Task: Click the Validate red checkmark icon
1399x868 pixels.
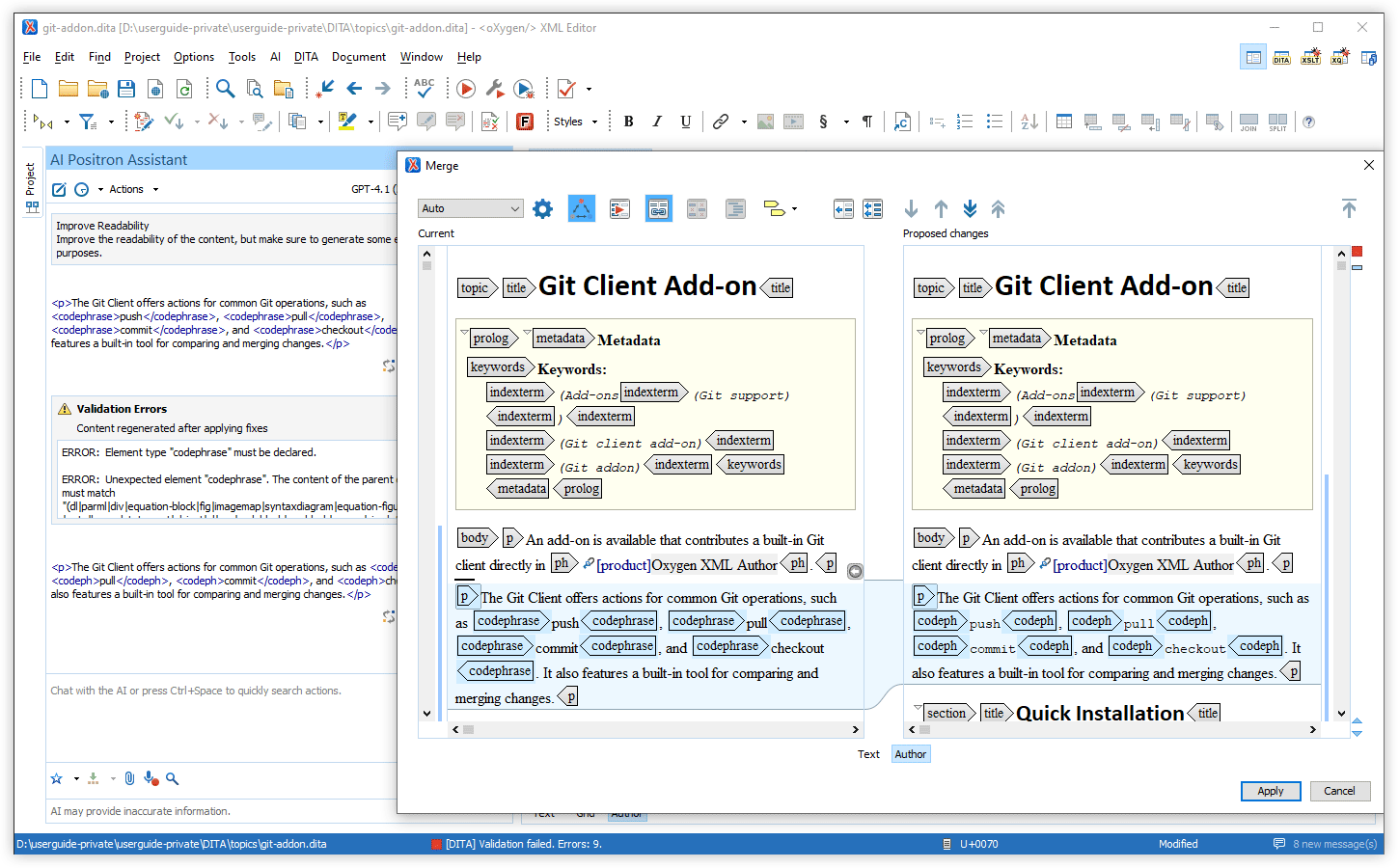Action: (566, 89)
